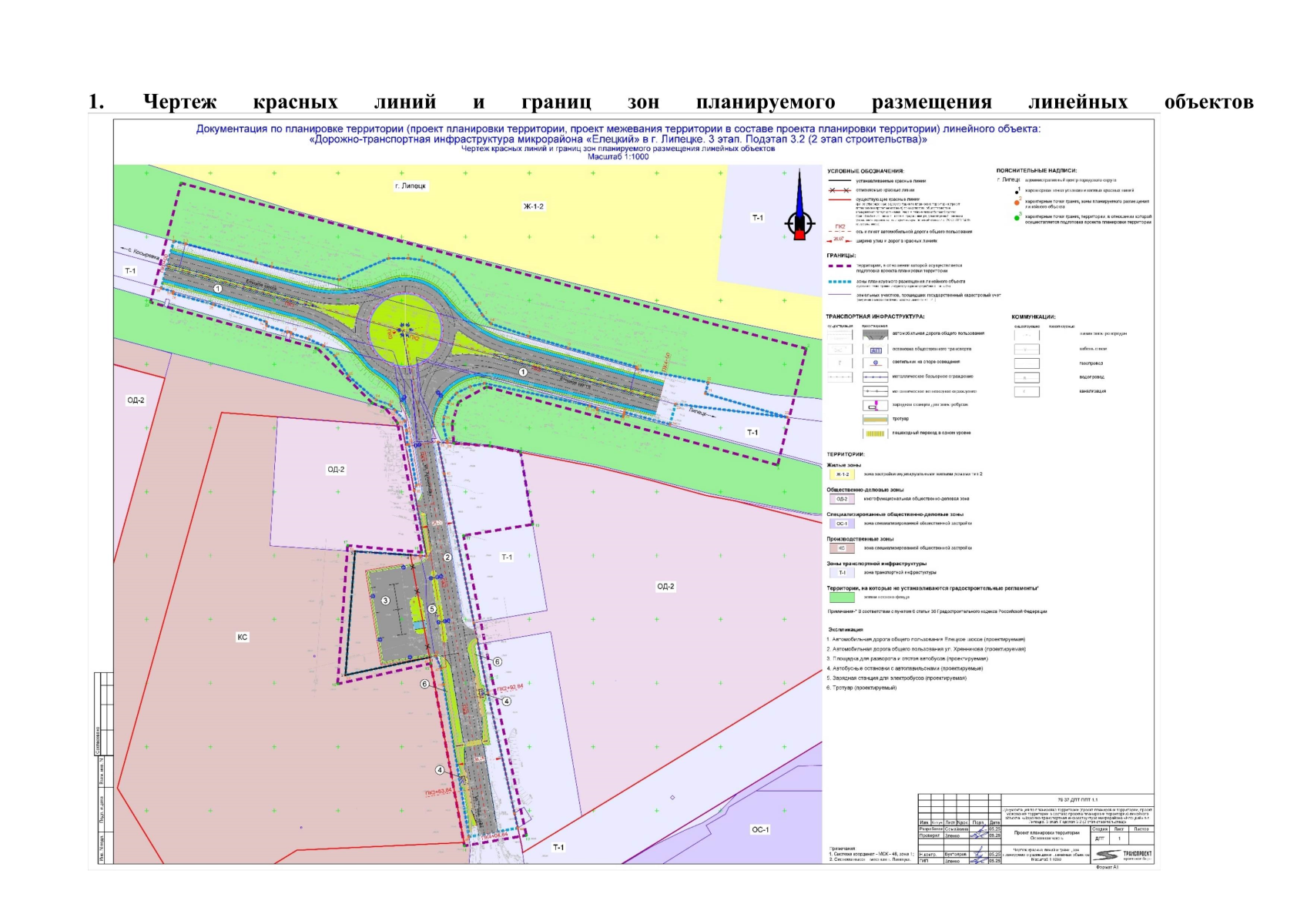Viewport: 1307px width, 924px height.
Task: Click the ОС-1 zone legend swatch
Action: coord(841,524)
